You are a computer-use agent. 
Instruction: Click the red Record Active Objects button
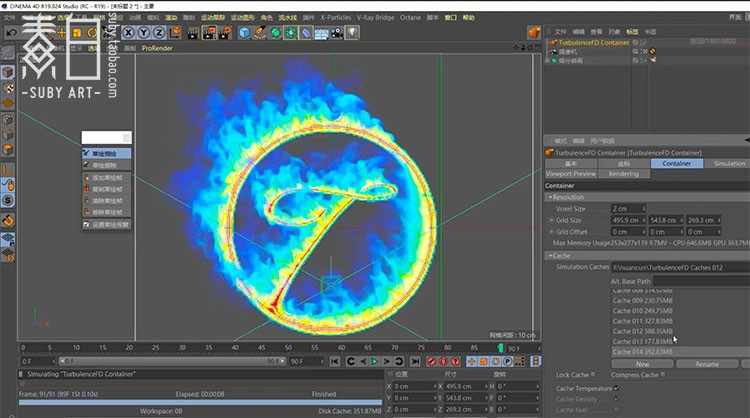(x=431, y=362)
